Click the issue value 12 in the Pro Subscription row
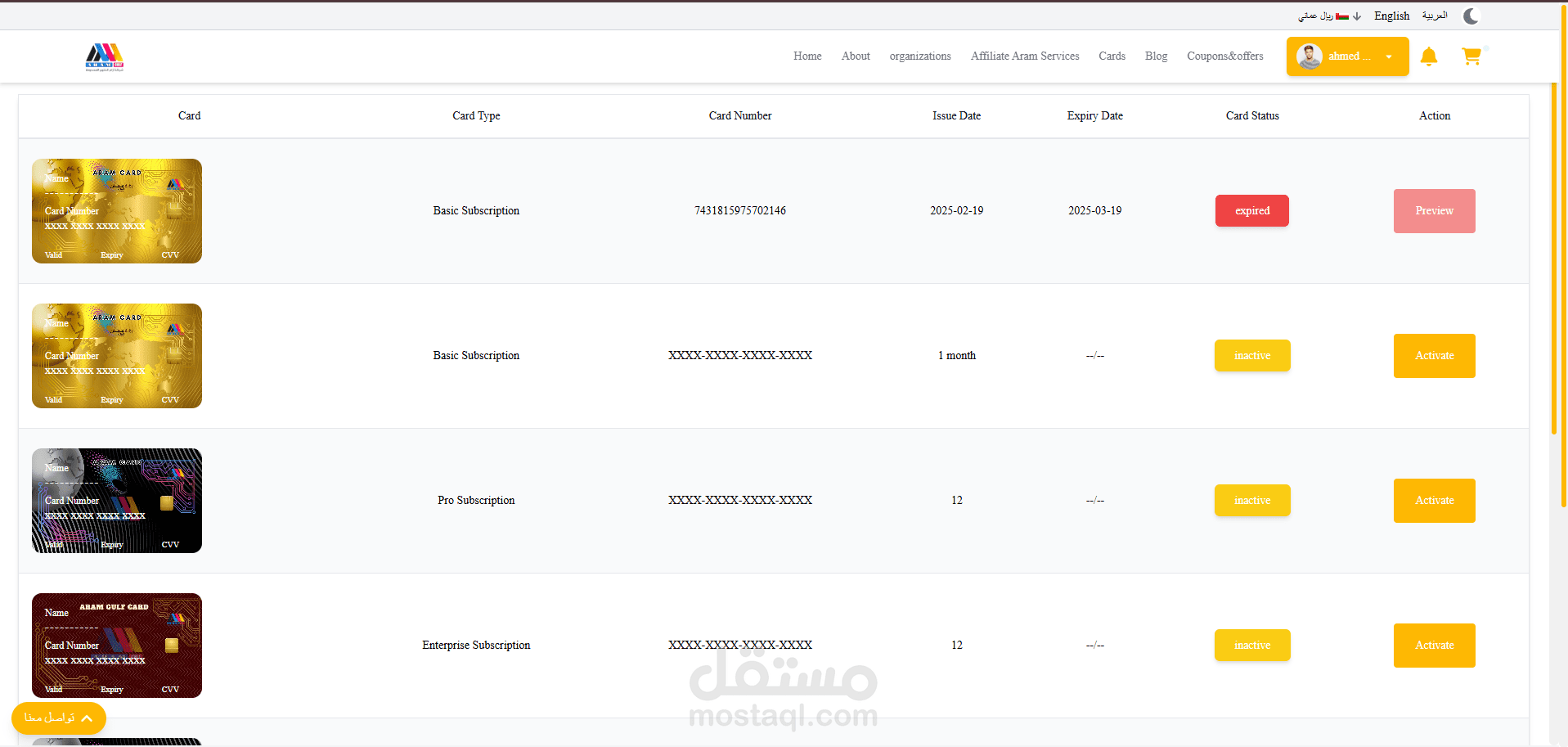The height and width of the screenshot is (747, 1568). click(956, 501)
